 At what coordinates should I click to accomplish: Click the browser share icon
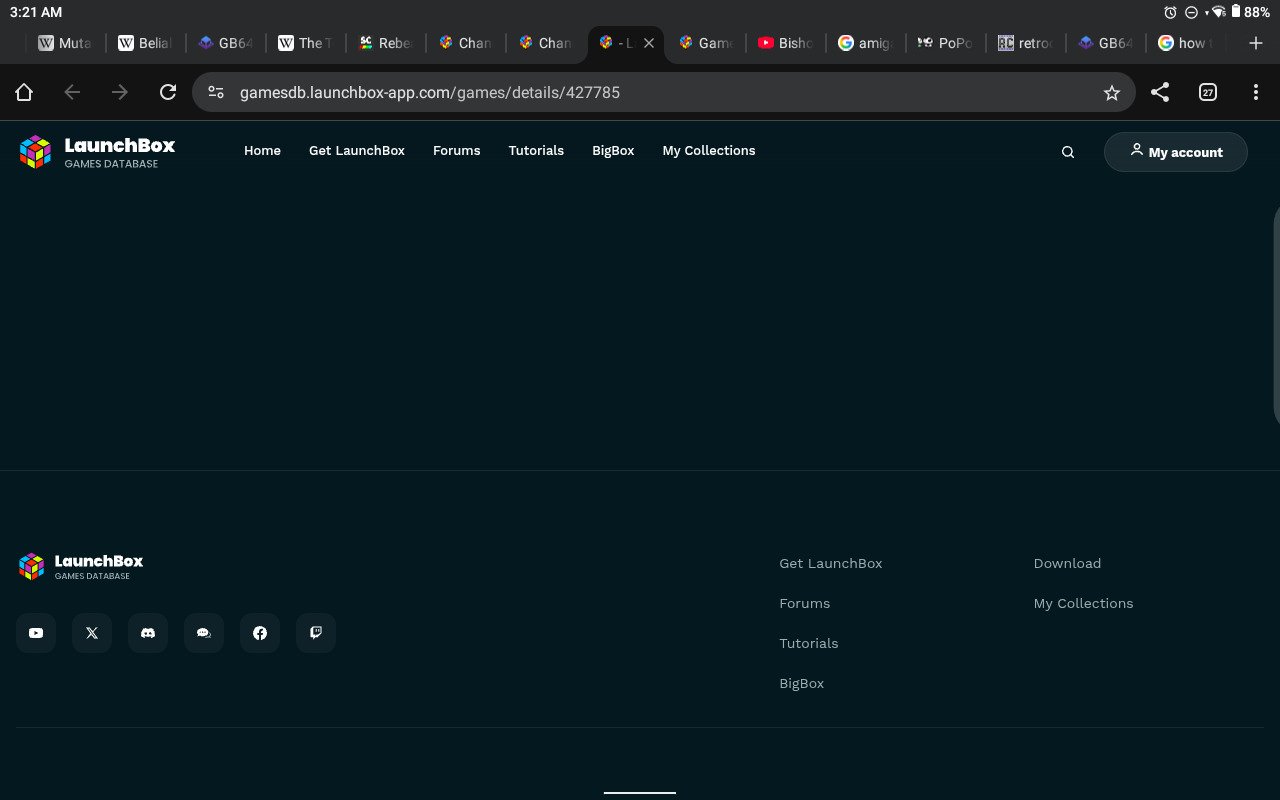click(1160, 92)
